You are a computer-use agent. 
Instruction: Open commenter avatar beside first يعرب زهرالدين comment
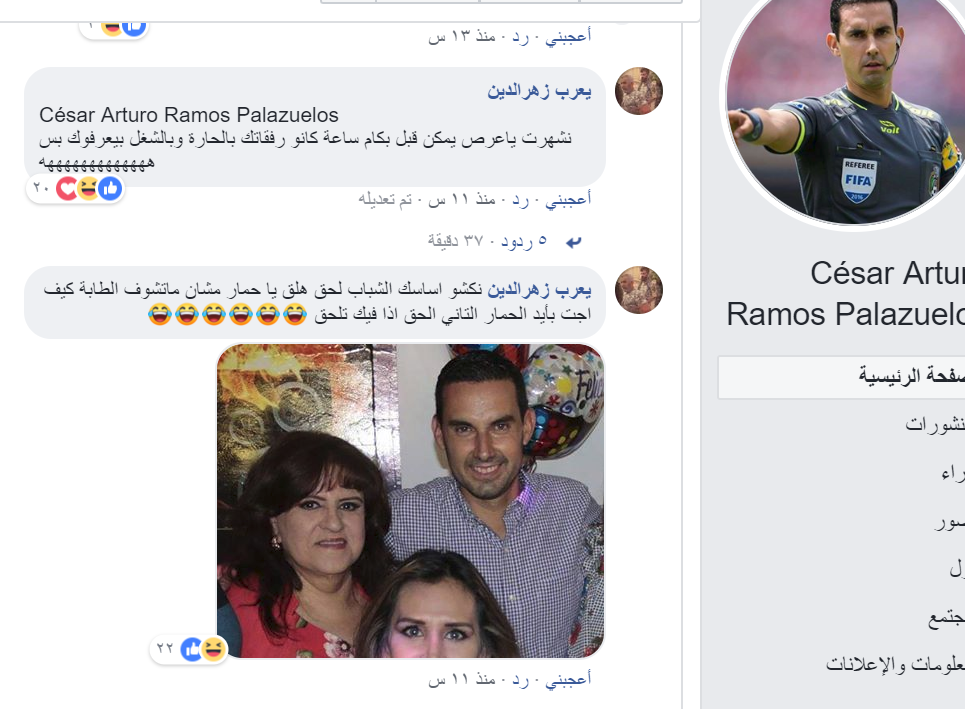pyautogui.click(x=639, y=91)
